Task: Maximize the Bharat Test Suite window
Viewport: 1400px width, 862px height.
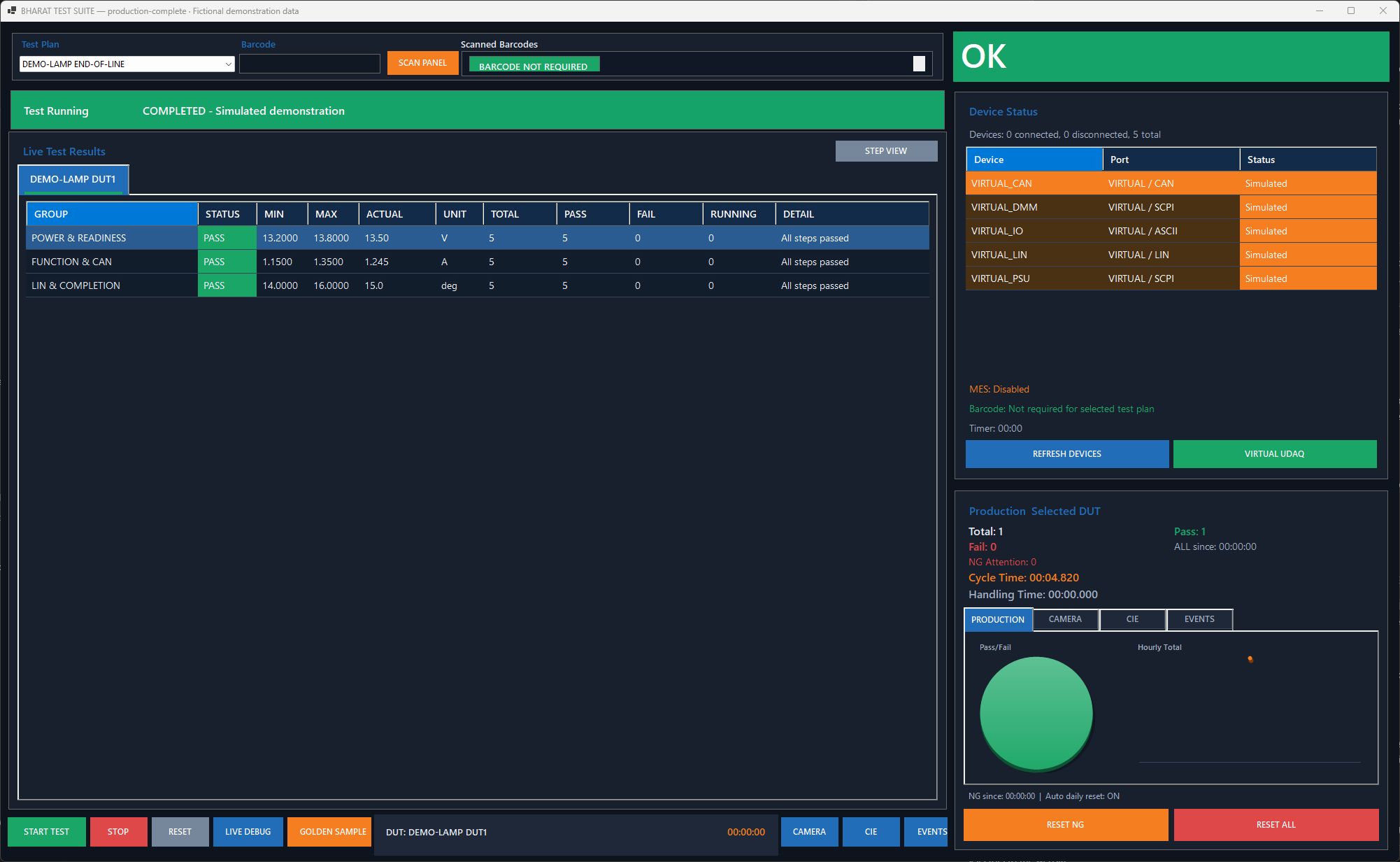Action: (x=1351, y=10)
